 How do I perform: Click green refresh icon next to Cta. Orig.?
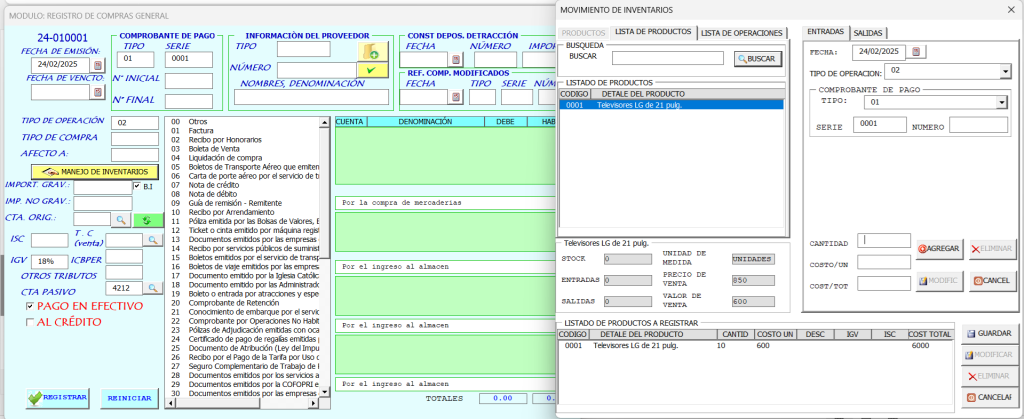148,219
